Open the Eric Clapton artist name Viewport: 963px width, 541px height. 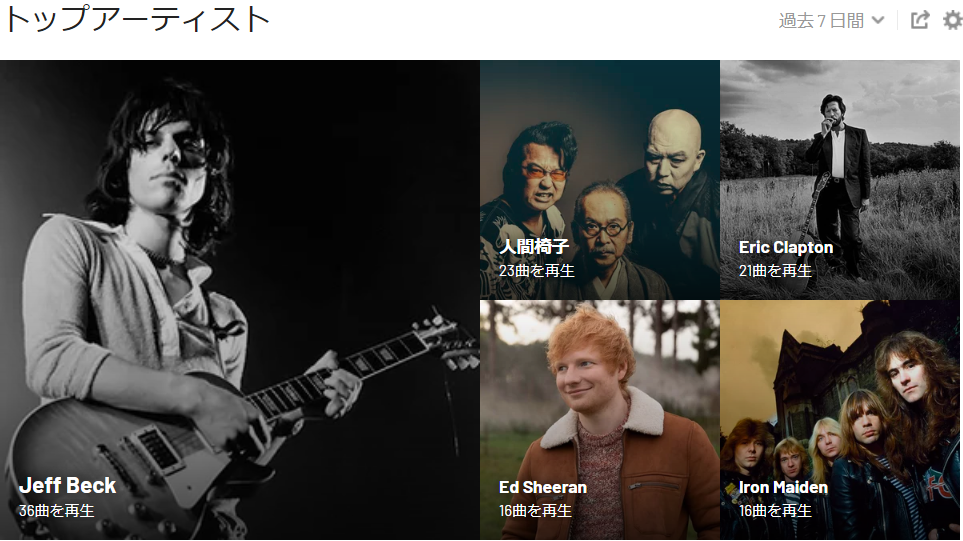click(786, 247)
